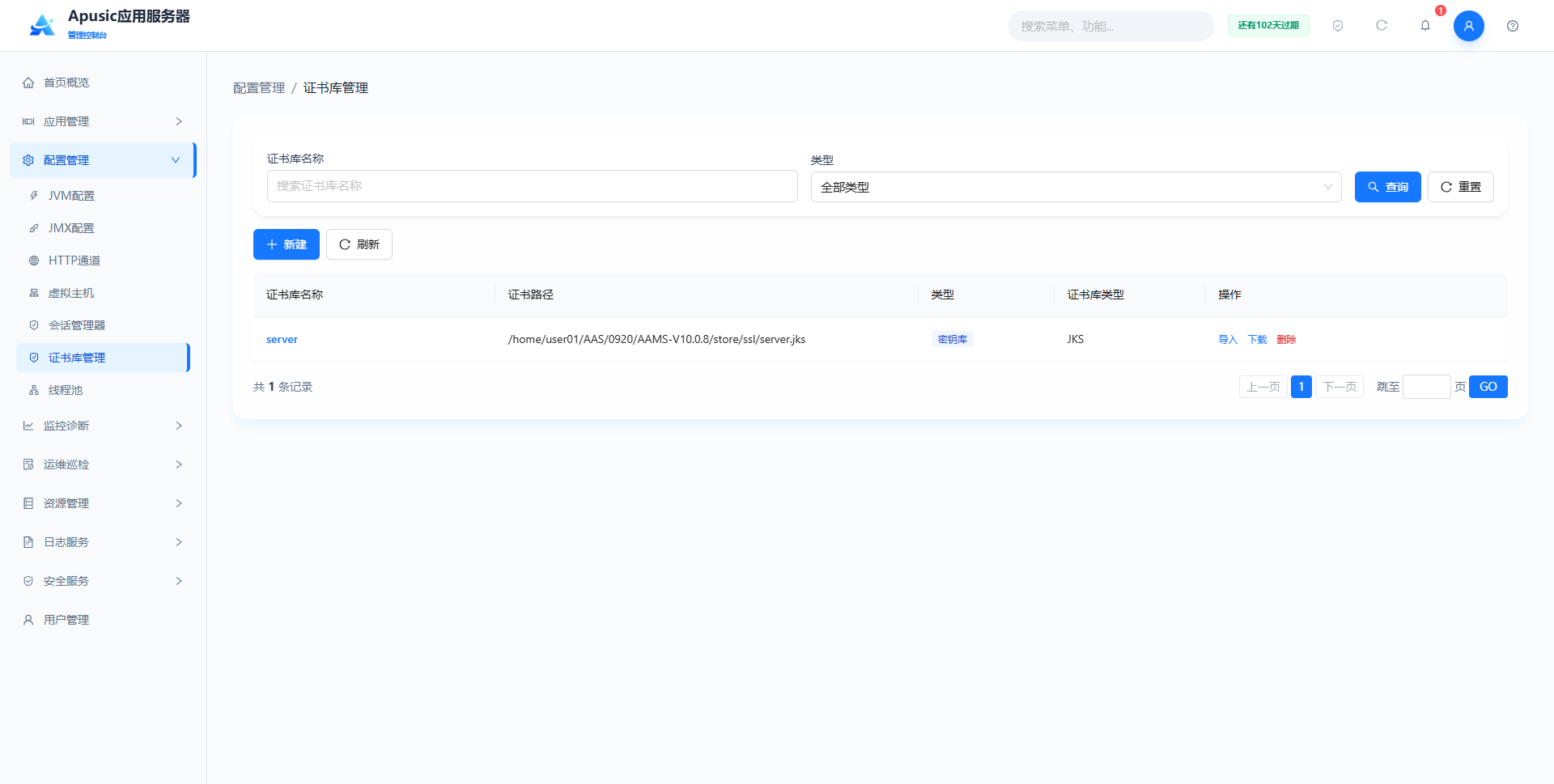The width and height of the screenshot is (1554, 784).
Task: Click the 监控诊断 chart icon
Action: 28,426
